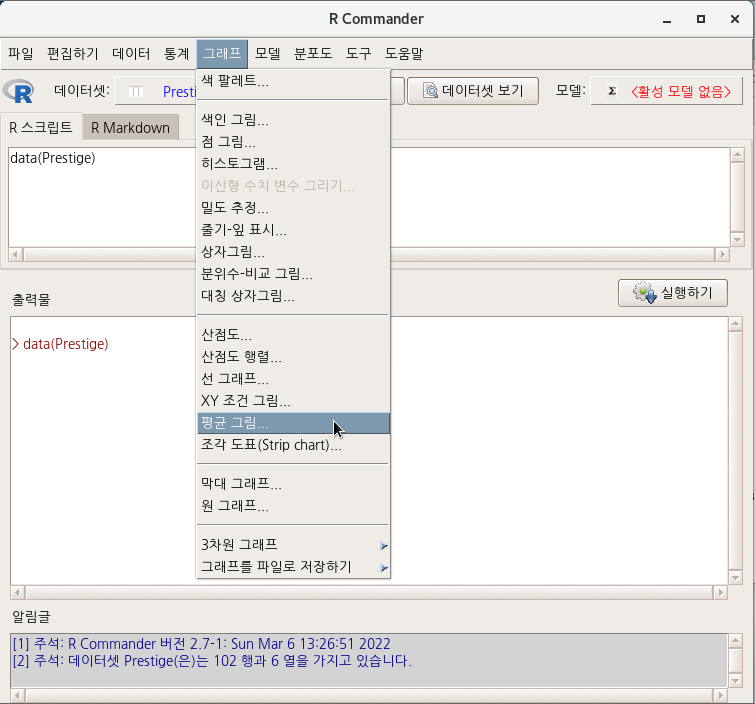This screenshot has width=755, height=704.
Task: Click the messages pane scroll up arrow
Action: (735, 640)
